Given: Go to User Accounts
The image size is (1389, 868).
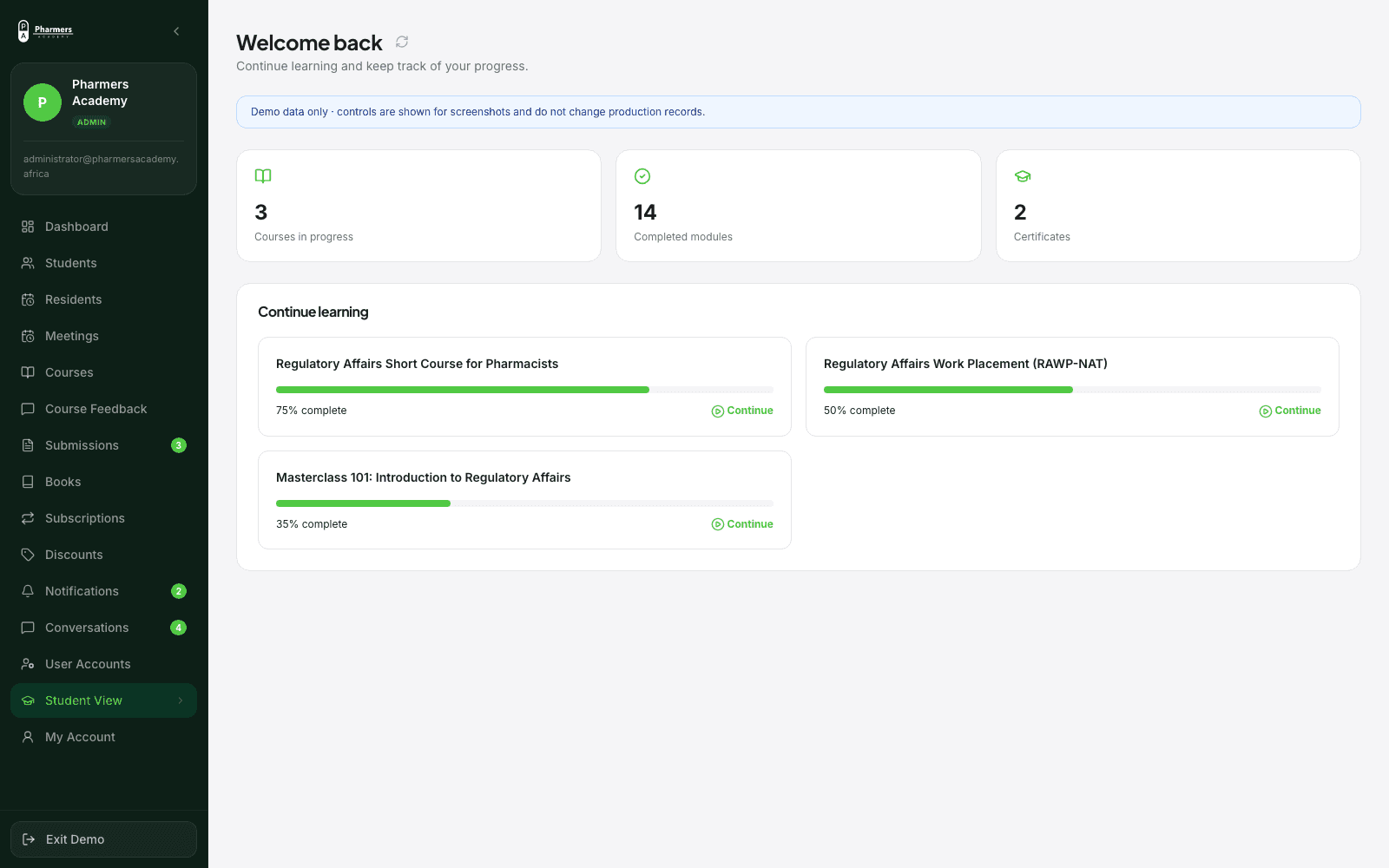Looking at the screenshot, I should tap(103, 664).
